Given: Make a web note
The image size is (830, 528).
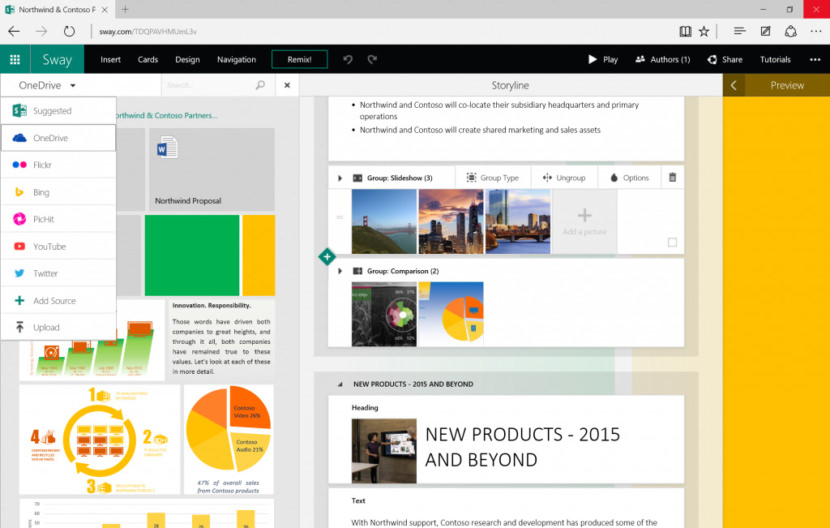Looking at the screenshot, I should coord(765,31).
